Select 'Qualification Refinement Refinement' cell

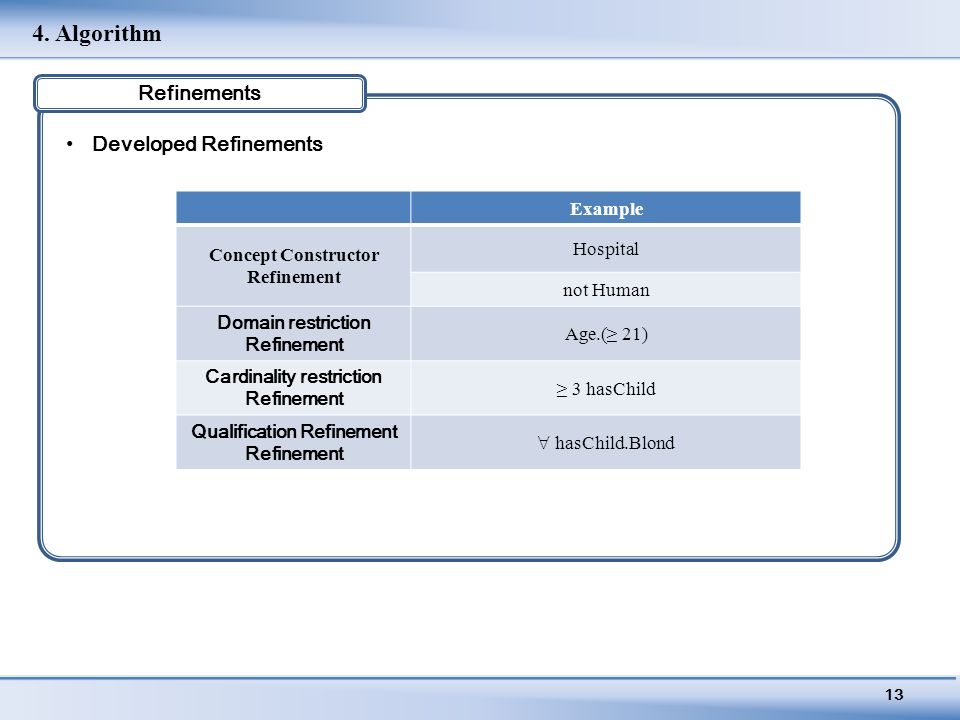coord(293,442)
